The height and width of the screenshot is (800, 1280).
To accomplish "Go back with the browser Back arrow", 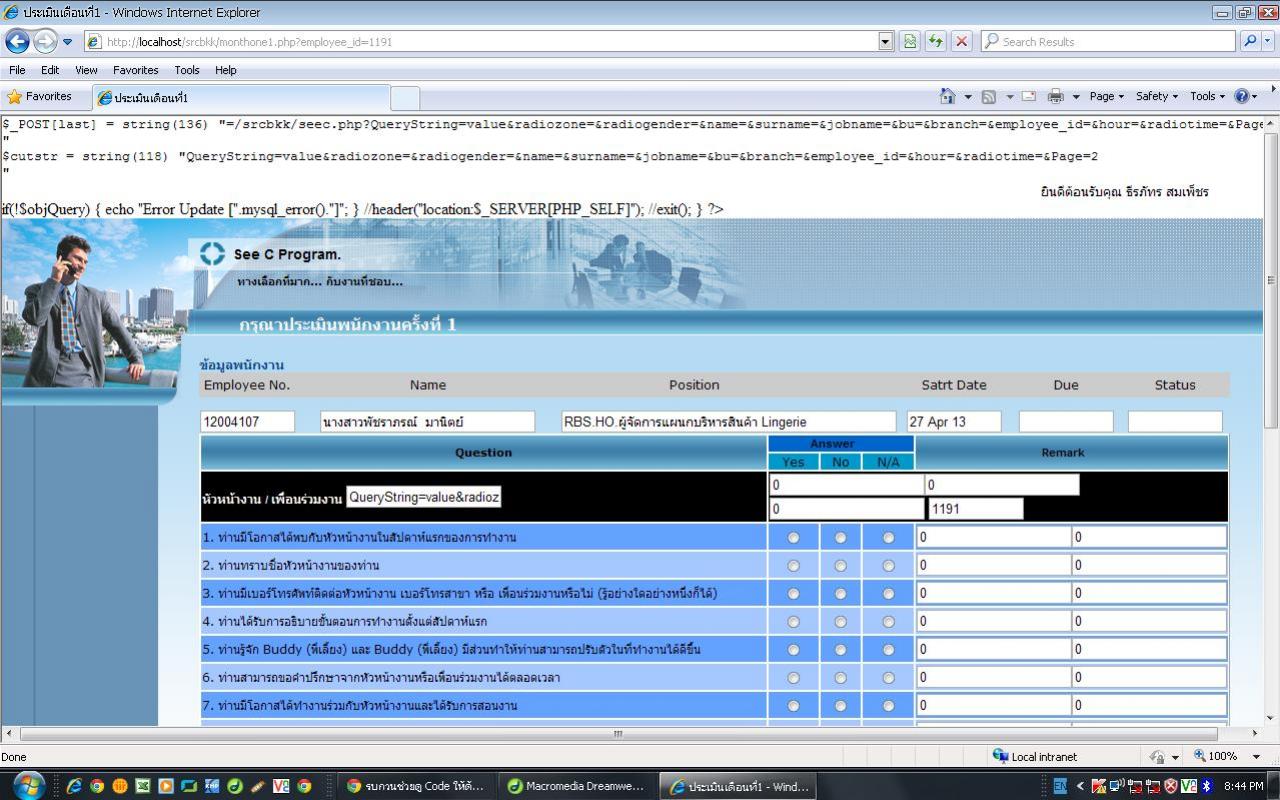I will (x=17, y=41).
